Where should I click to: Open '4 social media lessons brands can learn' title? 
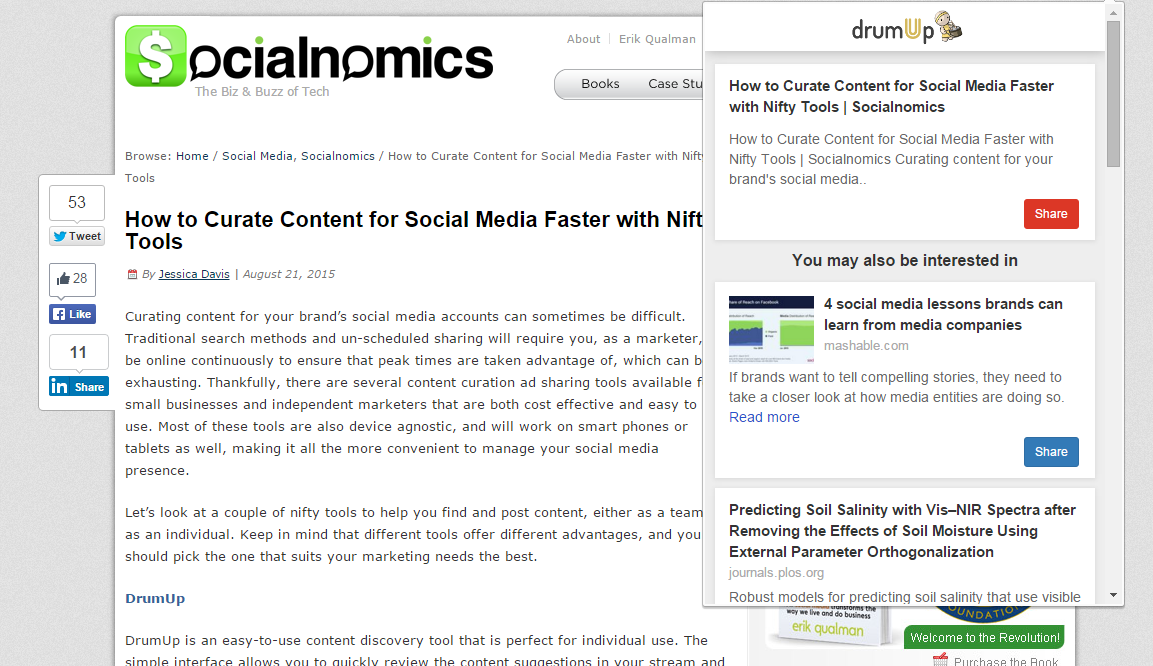point(943,315)
